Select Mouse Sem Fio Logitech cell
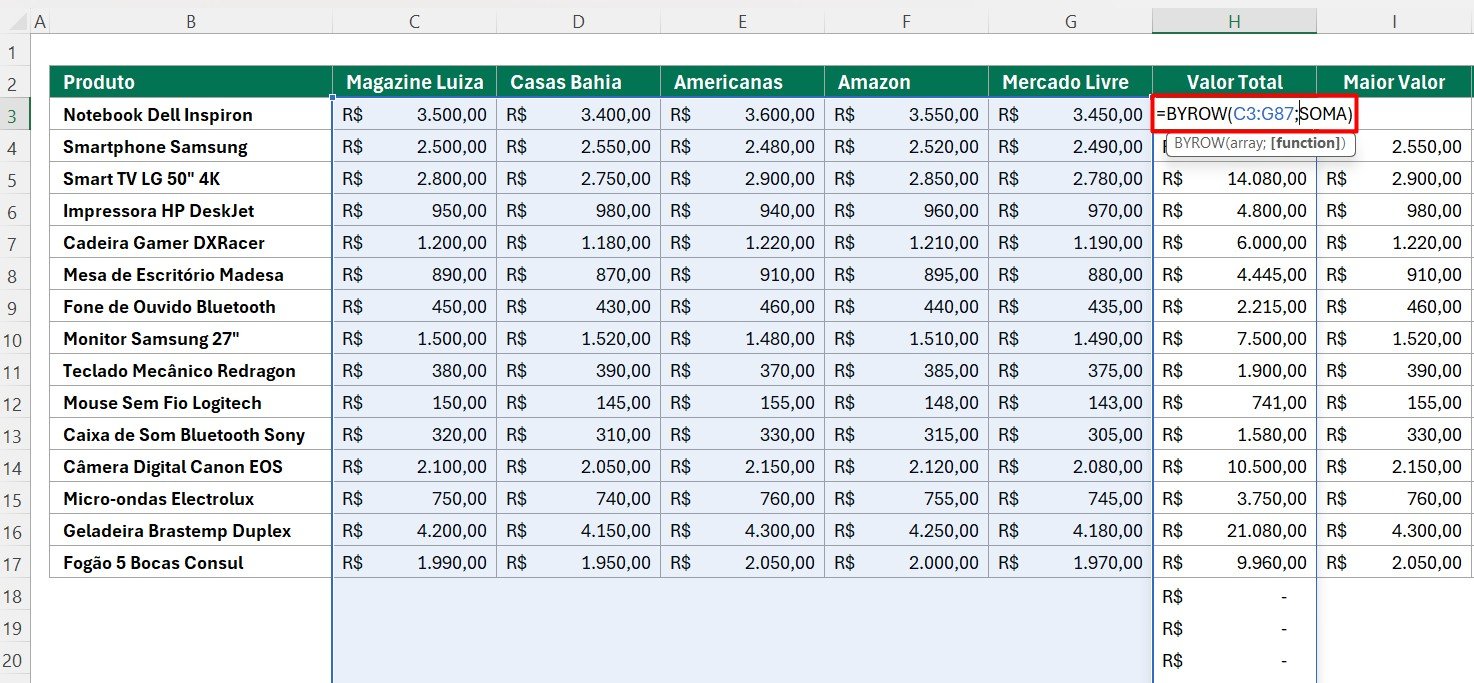 pos(191,402)
